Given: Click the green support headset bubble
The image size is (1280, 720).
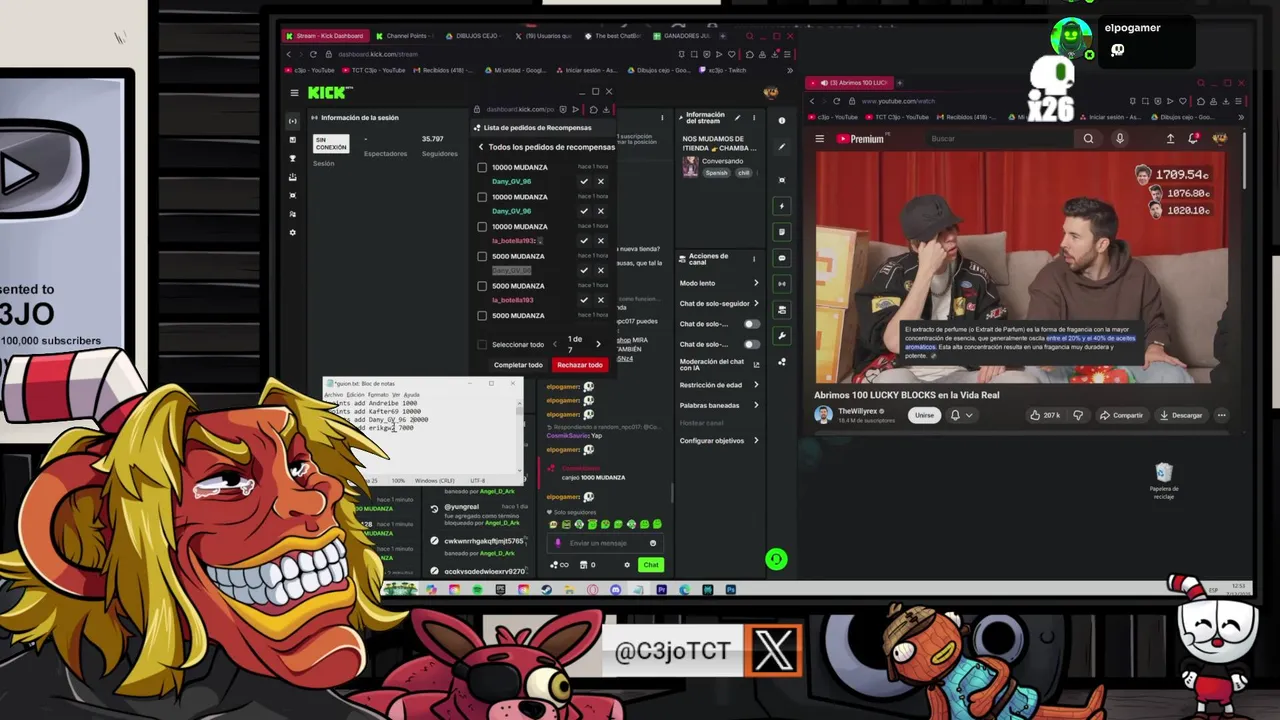Looking at the screenshot, I should pyautogui.click(x=776, y=559).
